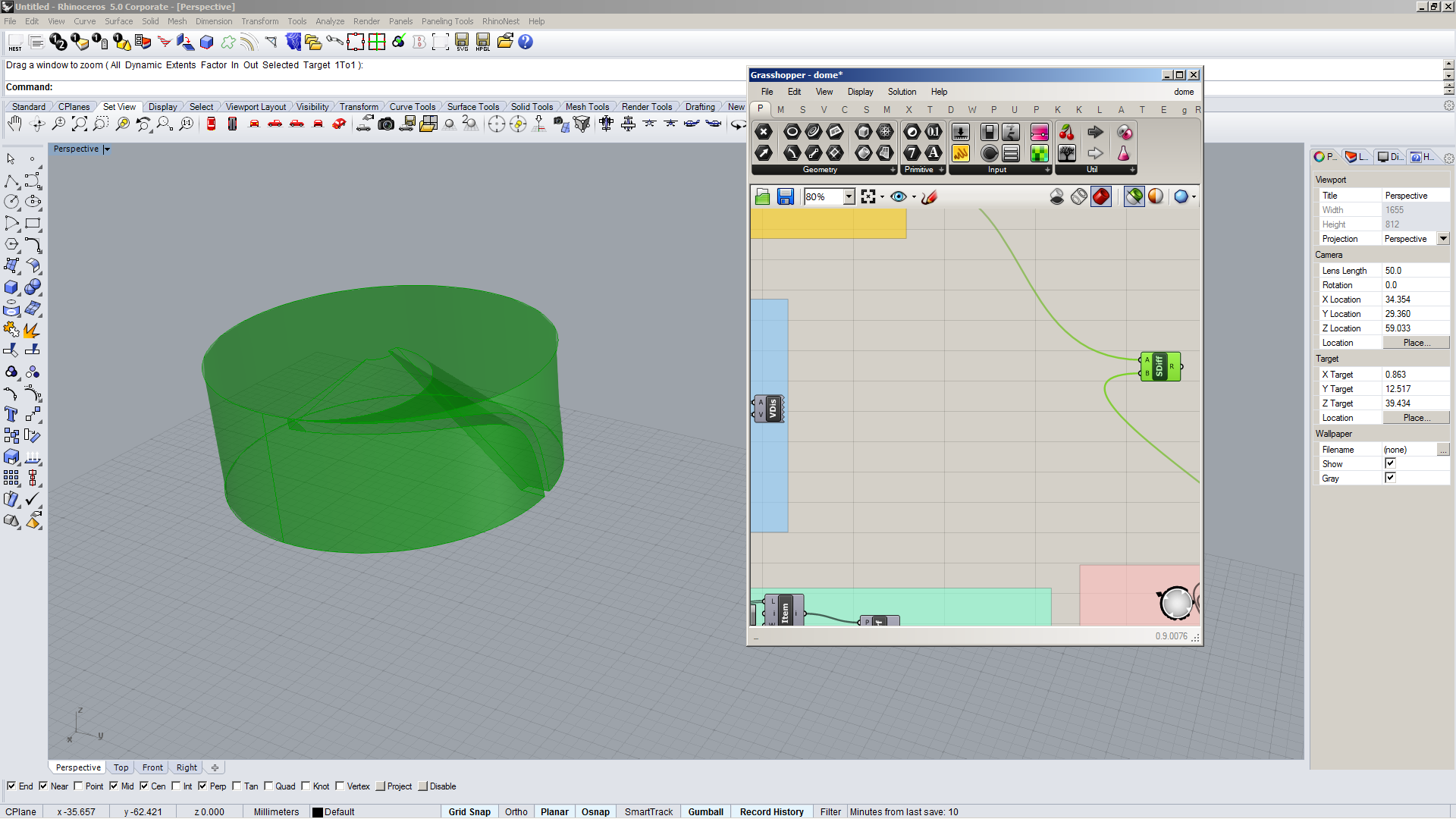Click Record History in status bar

(772, 811)
